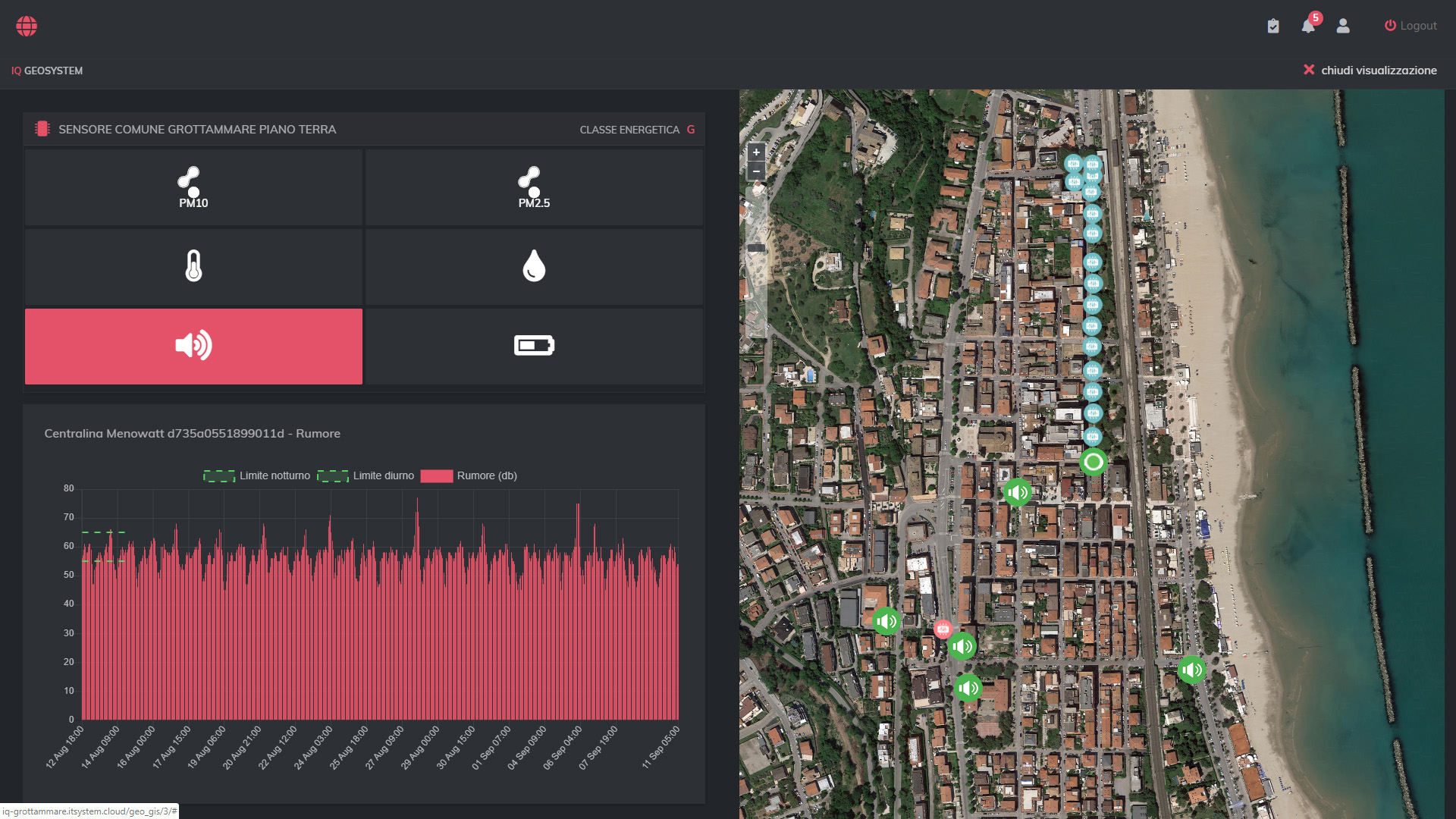Click the southernmost green noise marker
This screenshot has height=819, width=1456.
(x=968, y=689)
